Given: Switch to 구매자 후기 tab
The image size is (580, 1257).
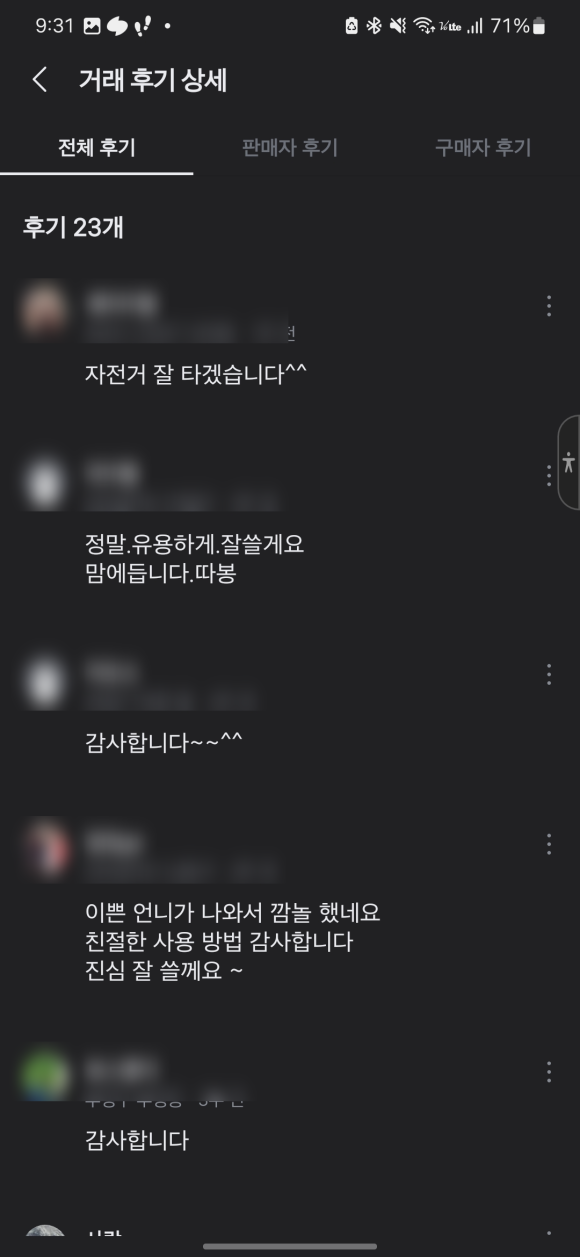Looking at the screenshot, I should tap(483, 148).
